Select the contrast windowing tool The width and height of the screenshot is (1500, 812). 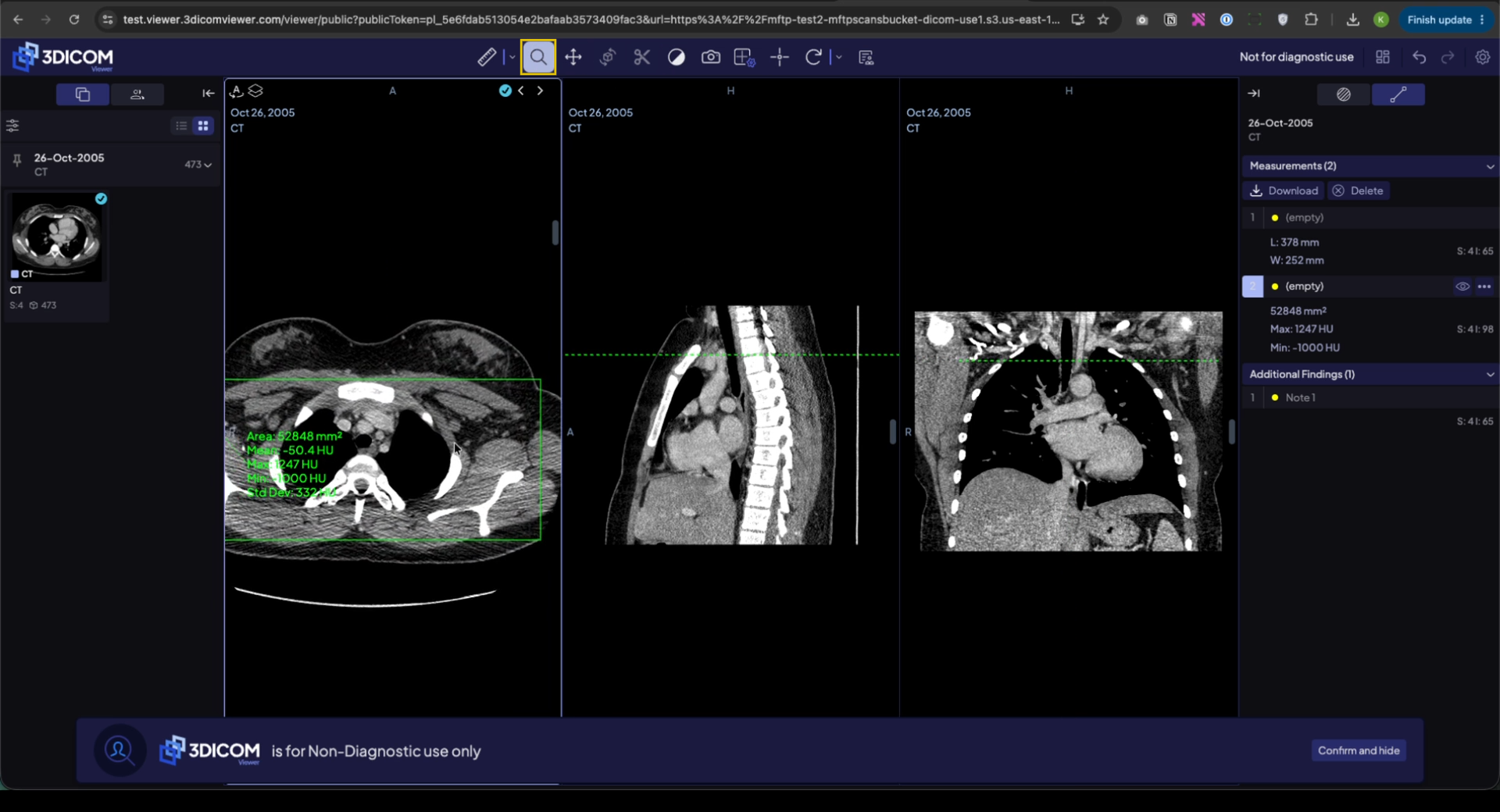pos(677,57)
